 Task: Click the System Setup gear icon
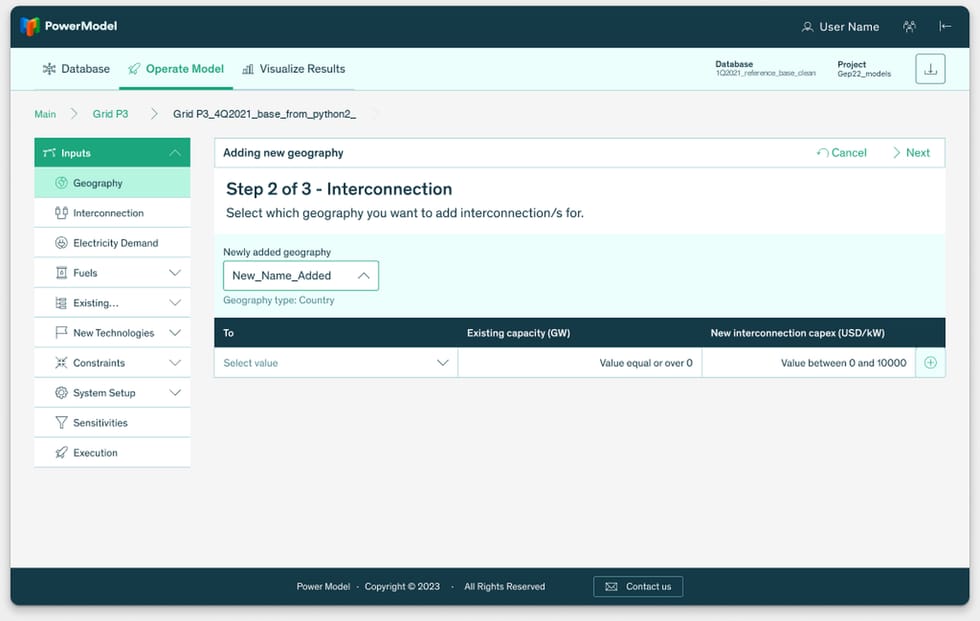pyautogui.click(x=61, y=393)
